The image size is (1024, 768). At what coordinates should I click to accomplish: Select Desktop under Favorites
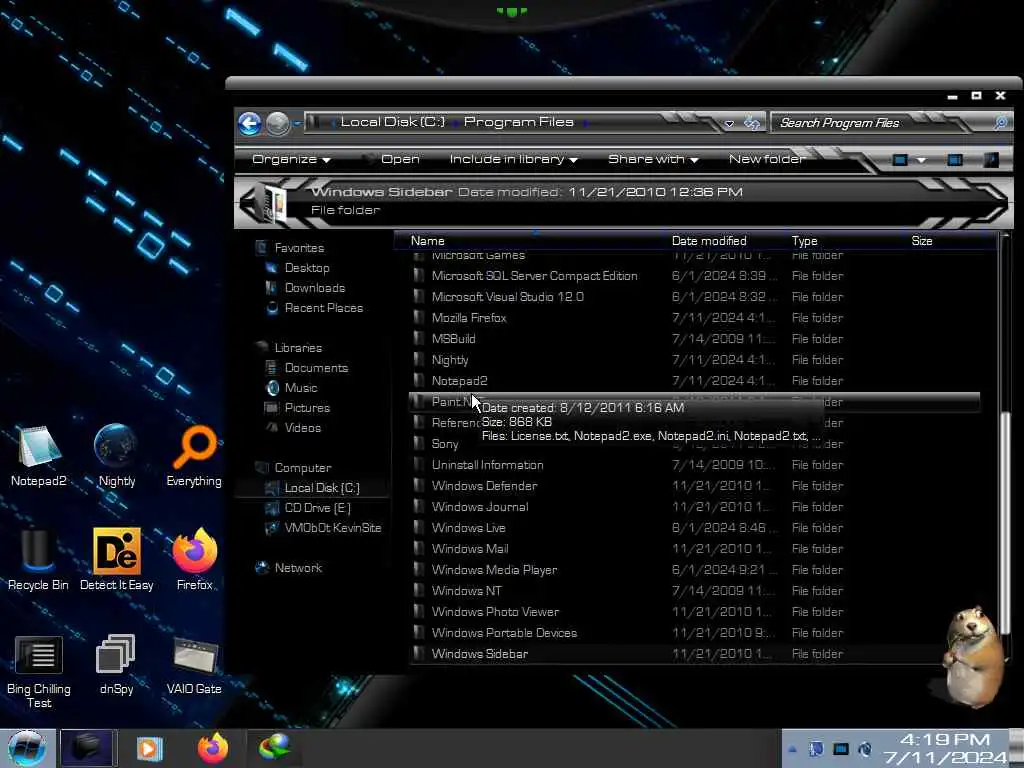(307, 268)
